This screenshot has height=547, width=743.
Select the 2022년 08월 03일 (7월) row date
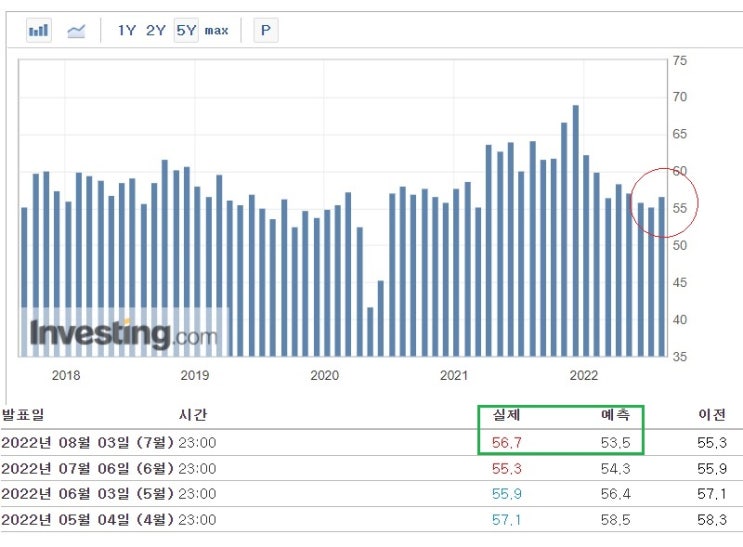(x=88, y=443)
